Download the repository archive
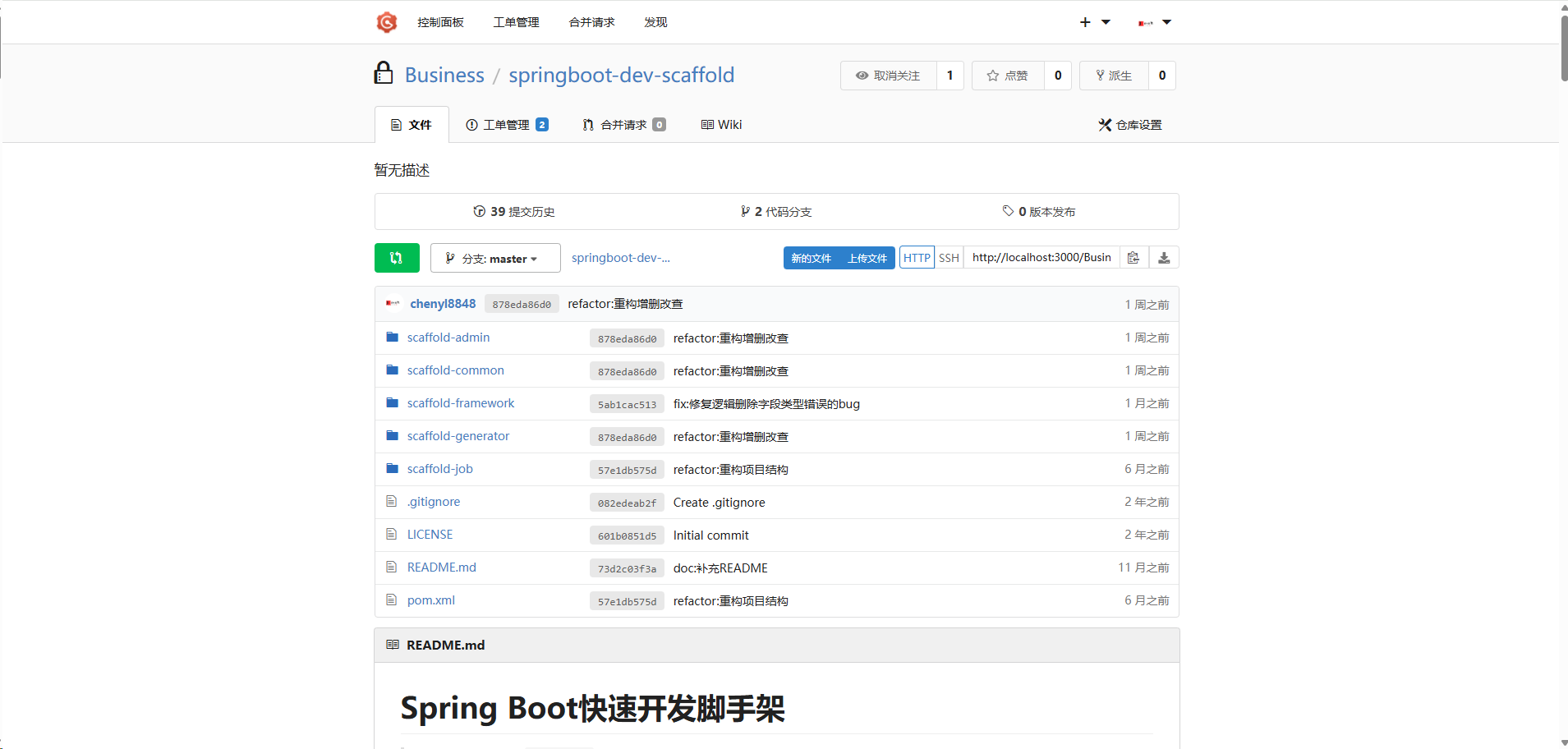 [x=1164, y=258]
